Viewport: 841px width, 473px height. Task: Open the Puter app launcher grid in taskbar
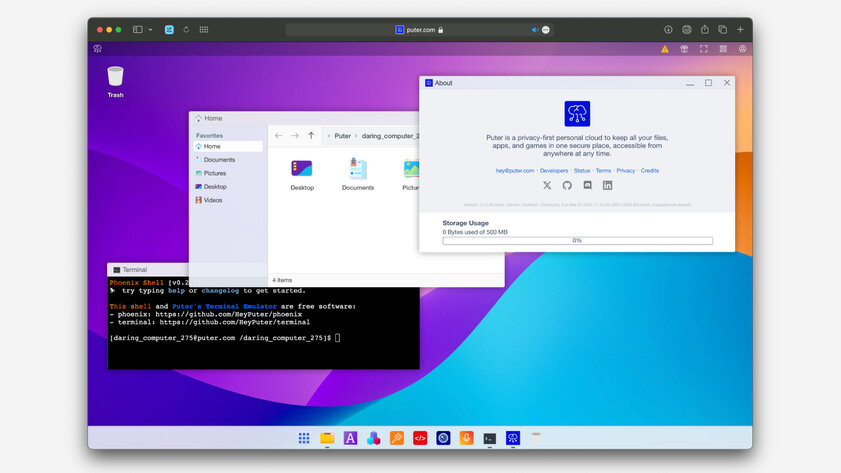304,438
